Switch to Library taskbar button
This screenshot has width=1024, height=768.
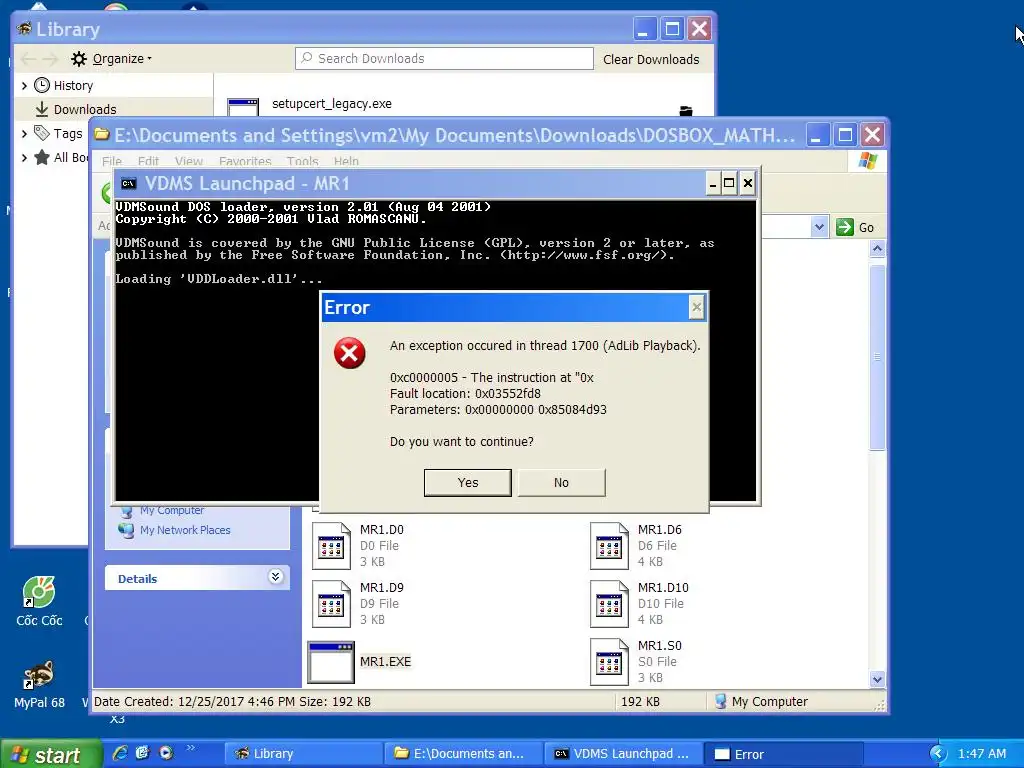pyautogui.click(x=302, y=754)
